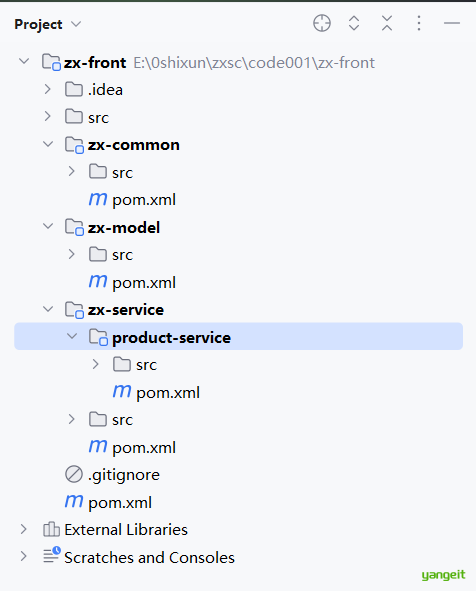The width and height of the screenshot is (476, 591).
Task: Select the zx-common module
Action: (134, 145)
